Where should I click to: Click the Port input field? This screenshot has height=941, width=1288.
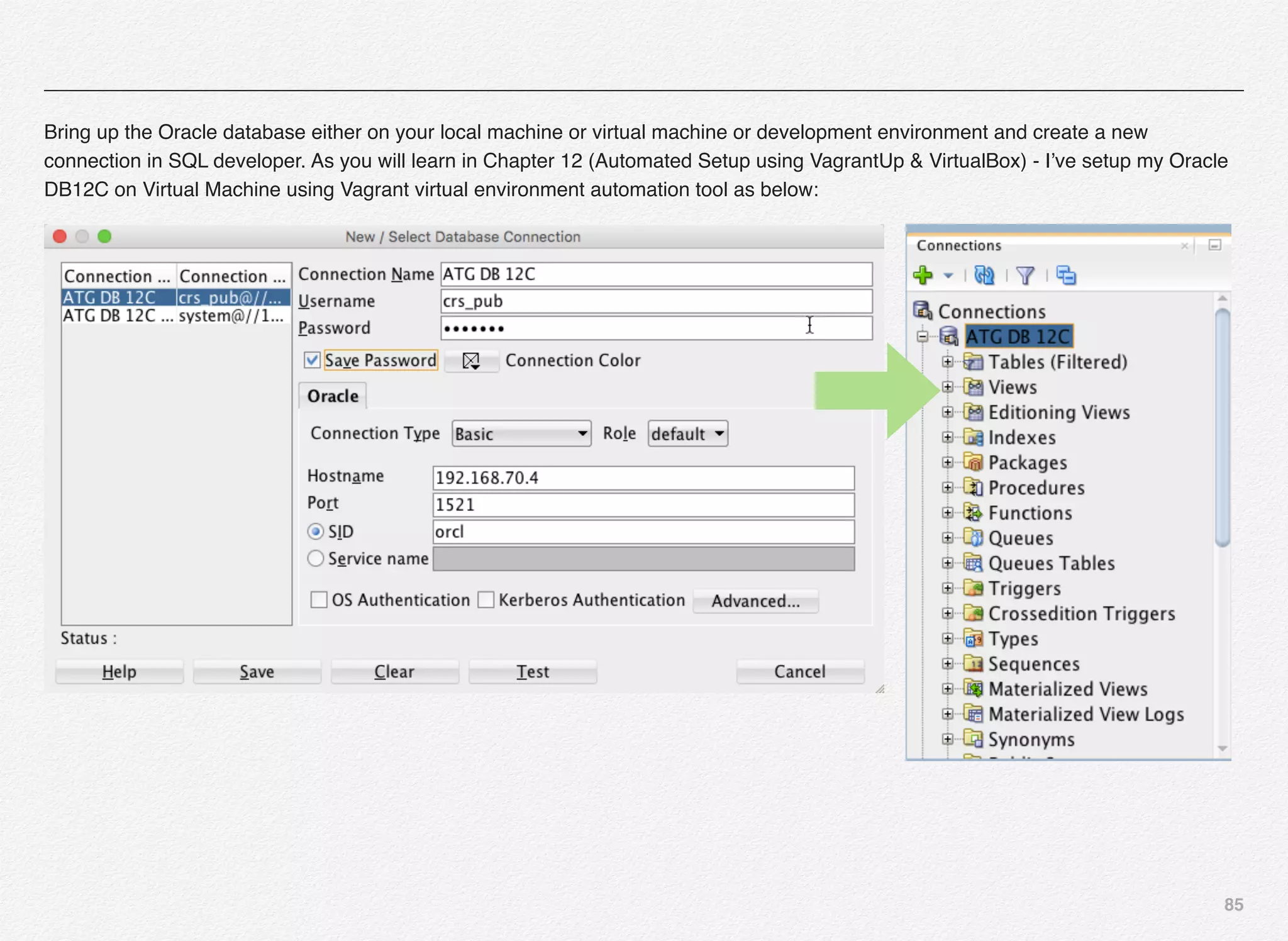[x=643, y=504]
